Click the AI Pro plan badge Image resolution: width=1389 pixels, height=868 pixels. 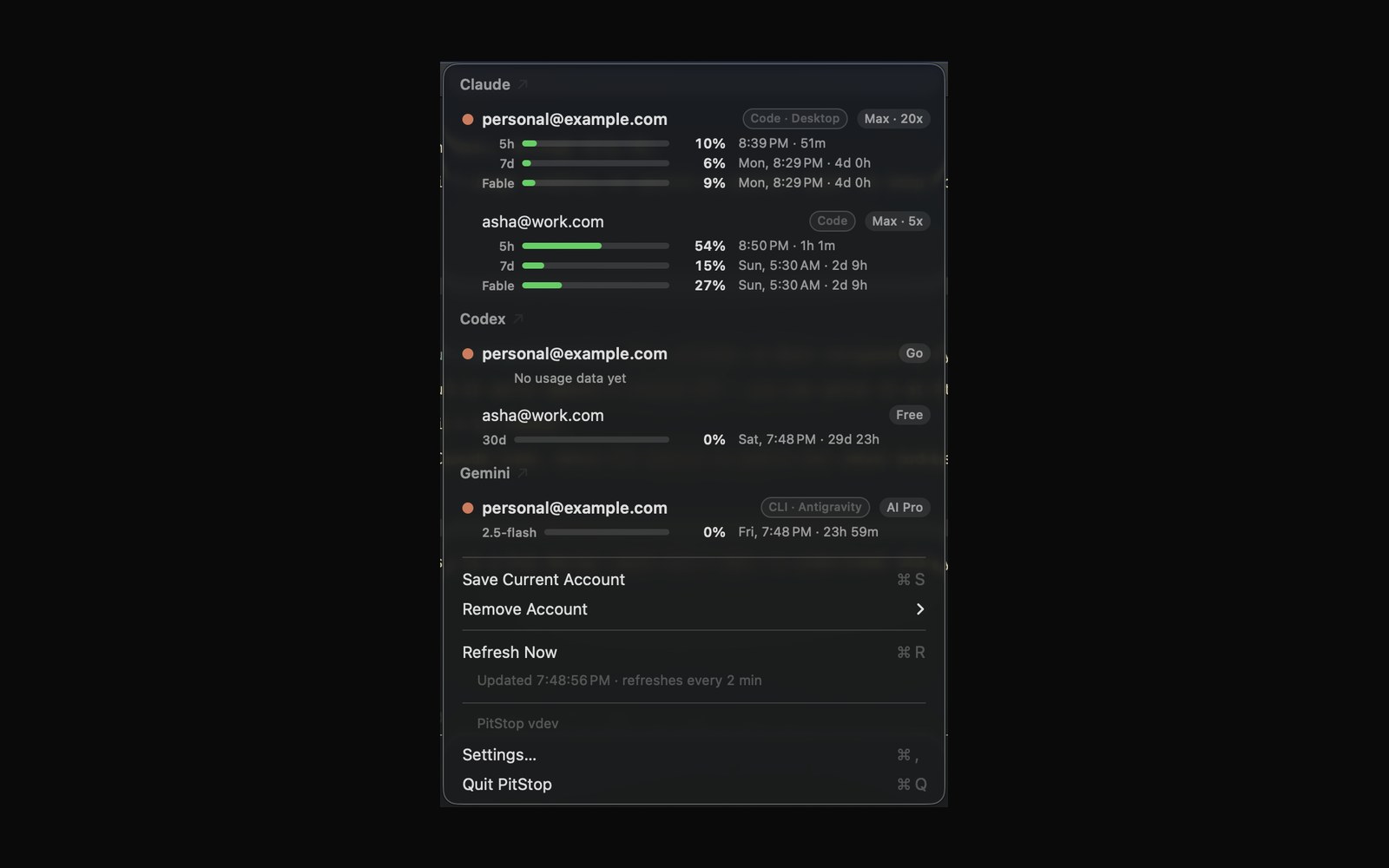[905, 507]
